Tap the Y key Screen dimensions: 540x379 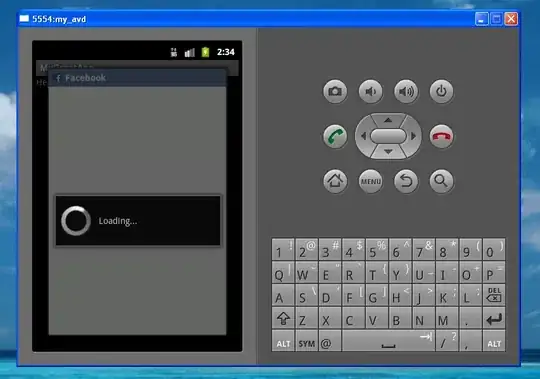tap(400, 272)
